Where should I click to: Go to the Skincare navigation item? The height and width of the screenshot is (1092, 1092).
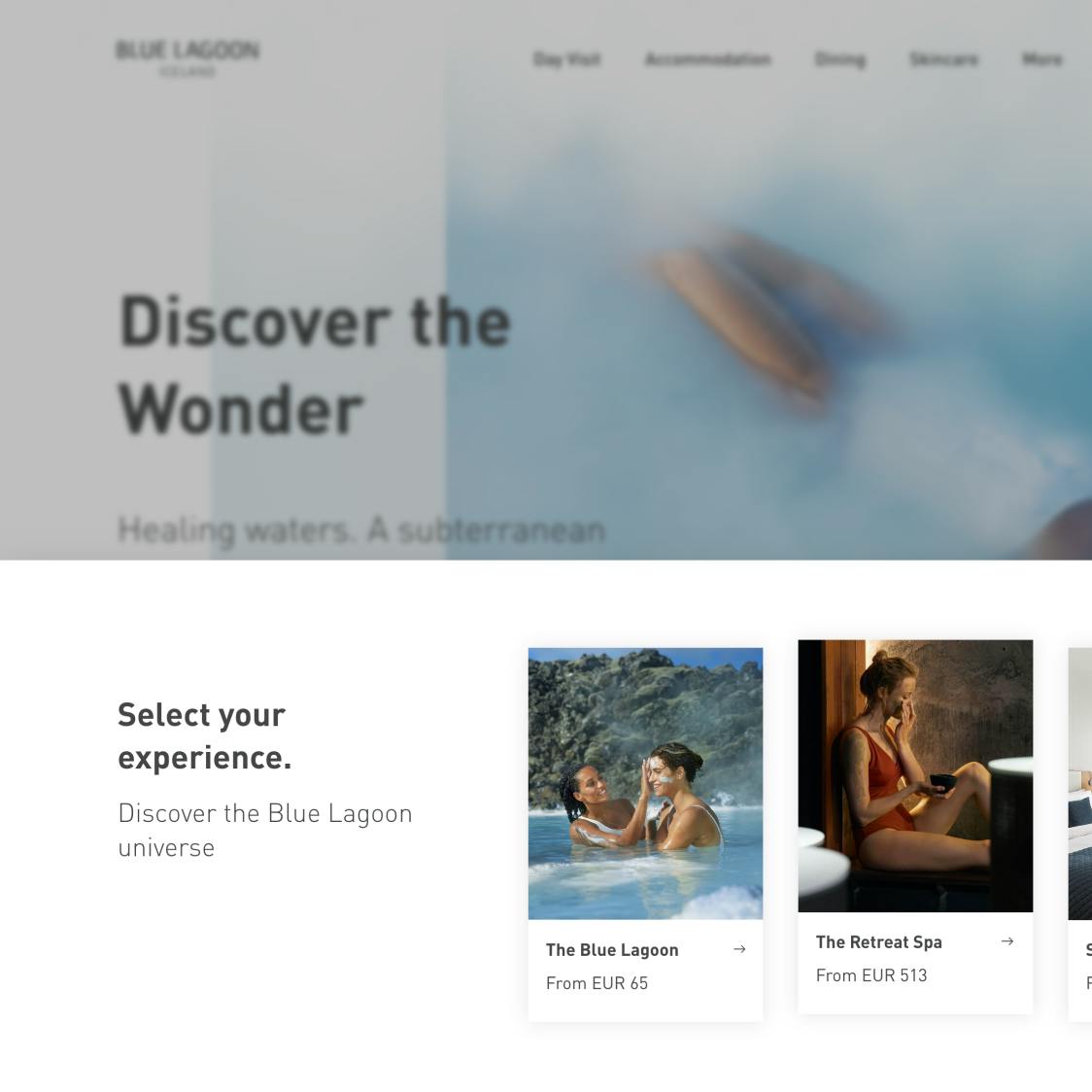[x=943, y=59]
